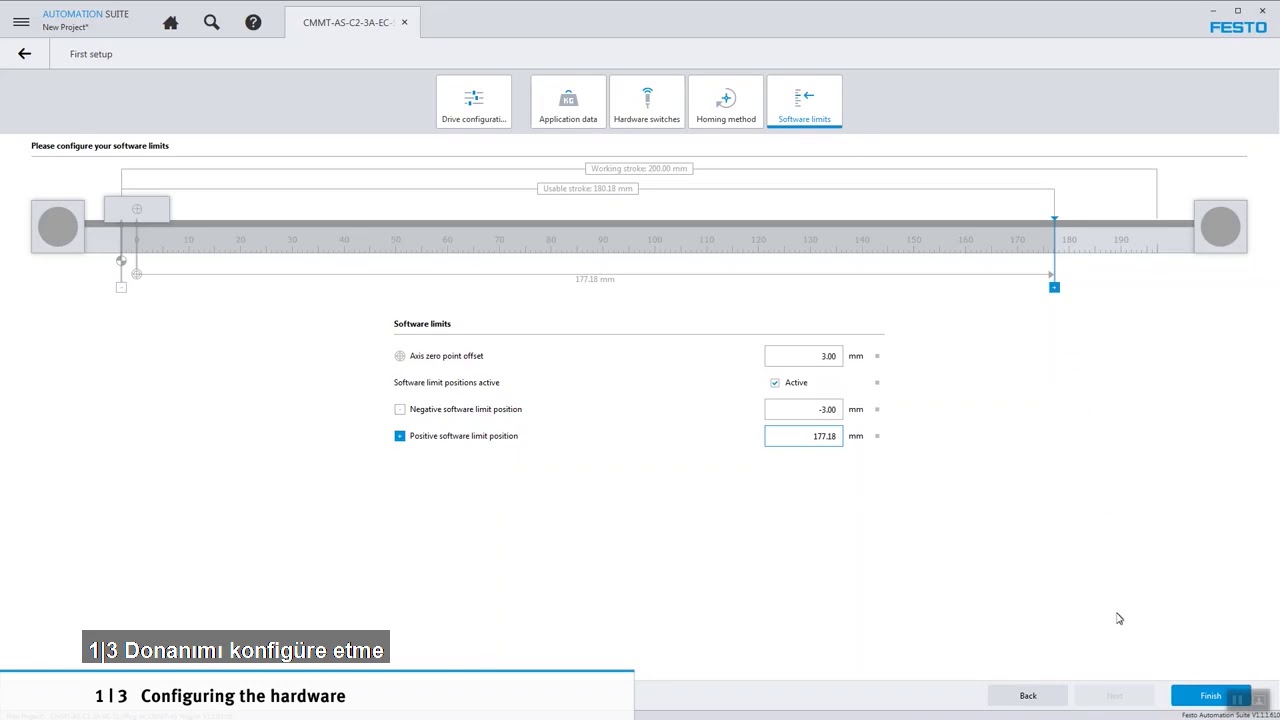This screenshot has height=720, width=1280.
Task: Click the Software limits section heading
Action: (x=422, y=324)
